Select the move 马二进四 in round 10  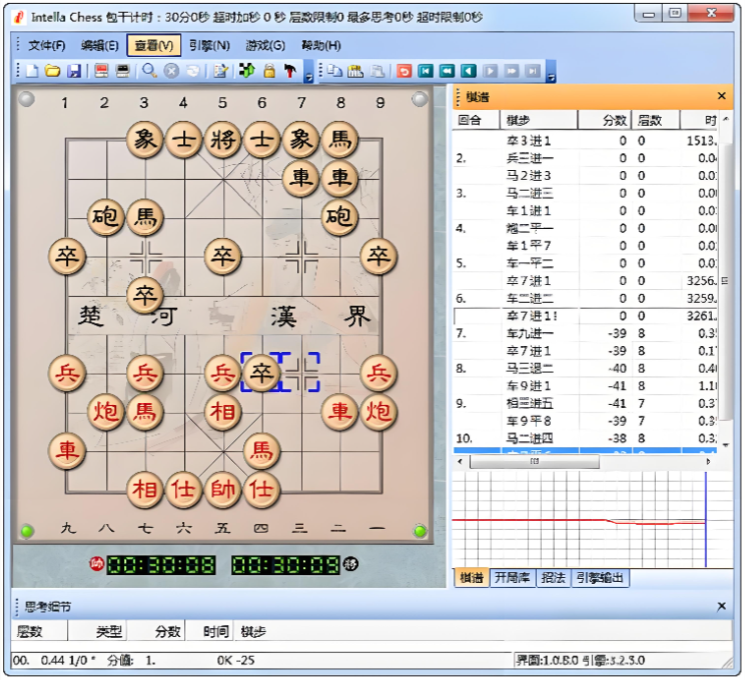pos(530,439)
